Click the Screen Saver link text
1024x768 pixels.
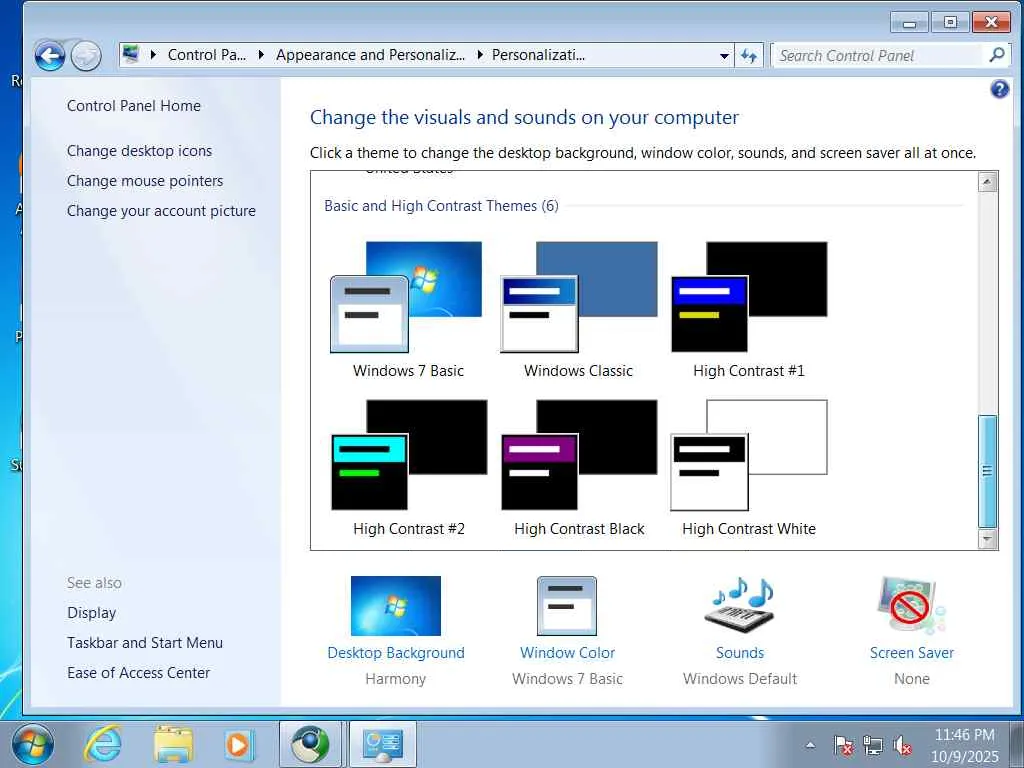912,652
